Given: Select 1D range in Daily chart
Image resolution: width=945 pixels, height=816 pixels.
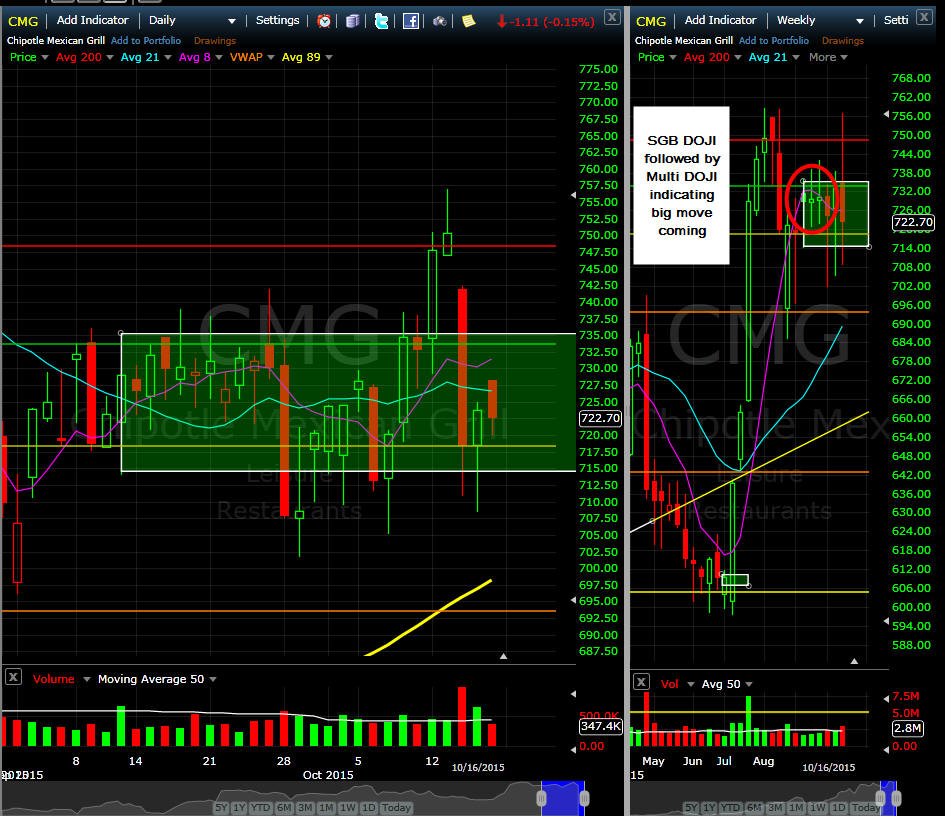Looking at the screenshot, I should [369, 808].
